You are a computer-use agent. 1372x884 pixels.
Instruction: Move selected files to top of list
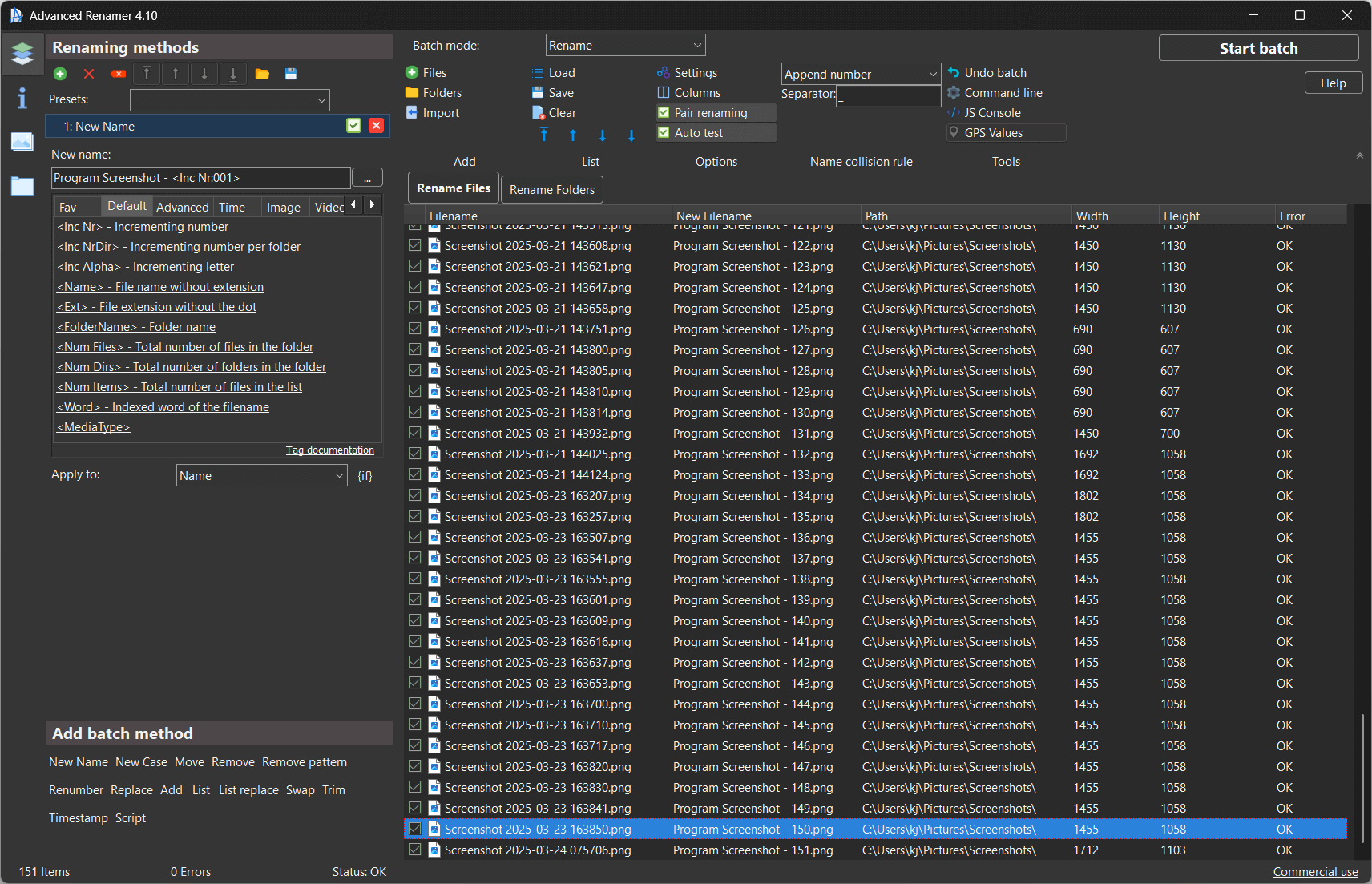pyautogui.click(x=544, y=135)
